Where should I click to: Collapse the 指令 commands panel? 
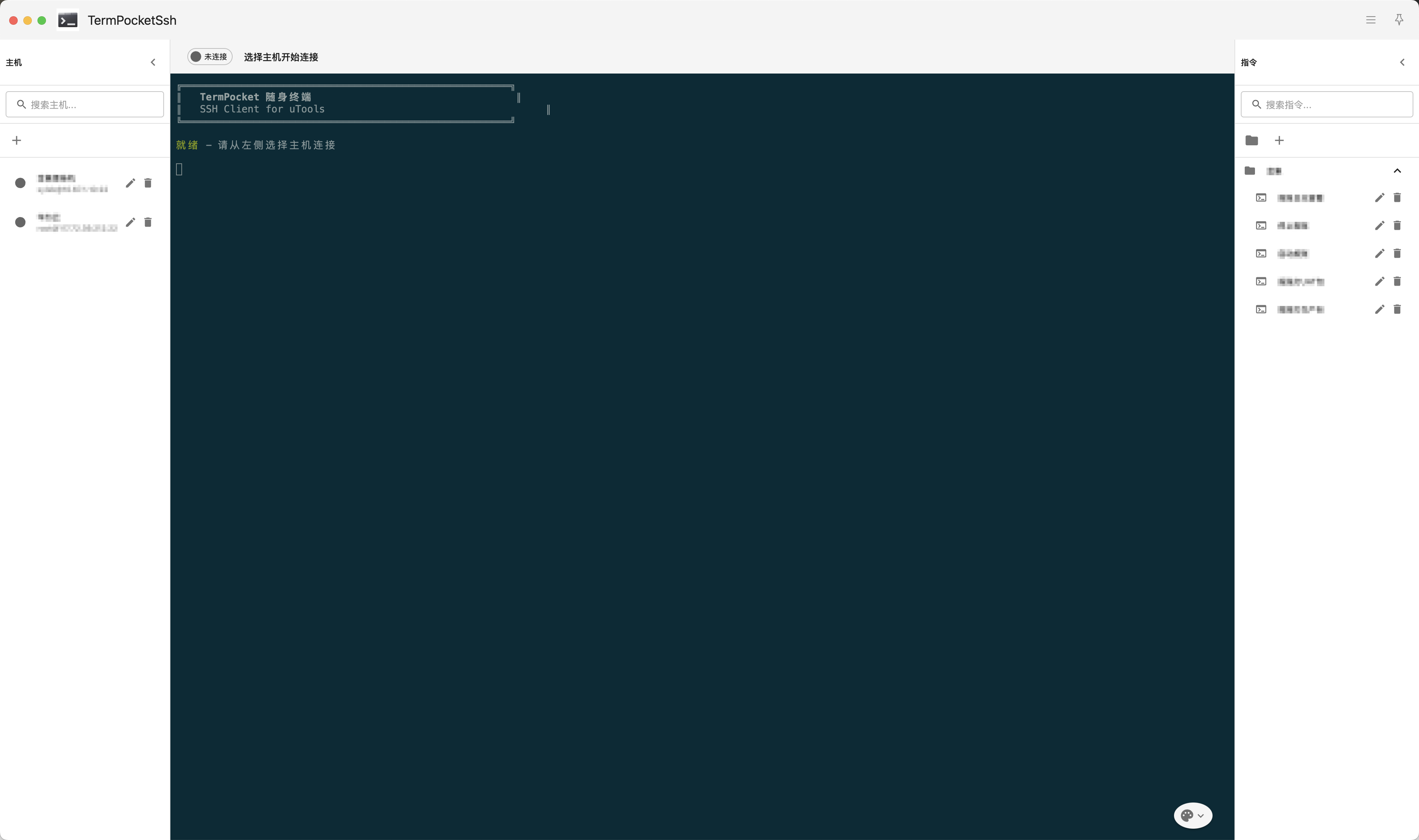[x=1402, y=62]
